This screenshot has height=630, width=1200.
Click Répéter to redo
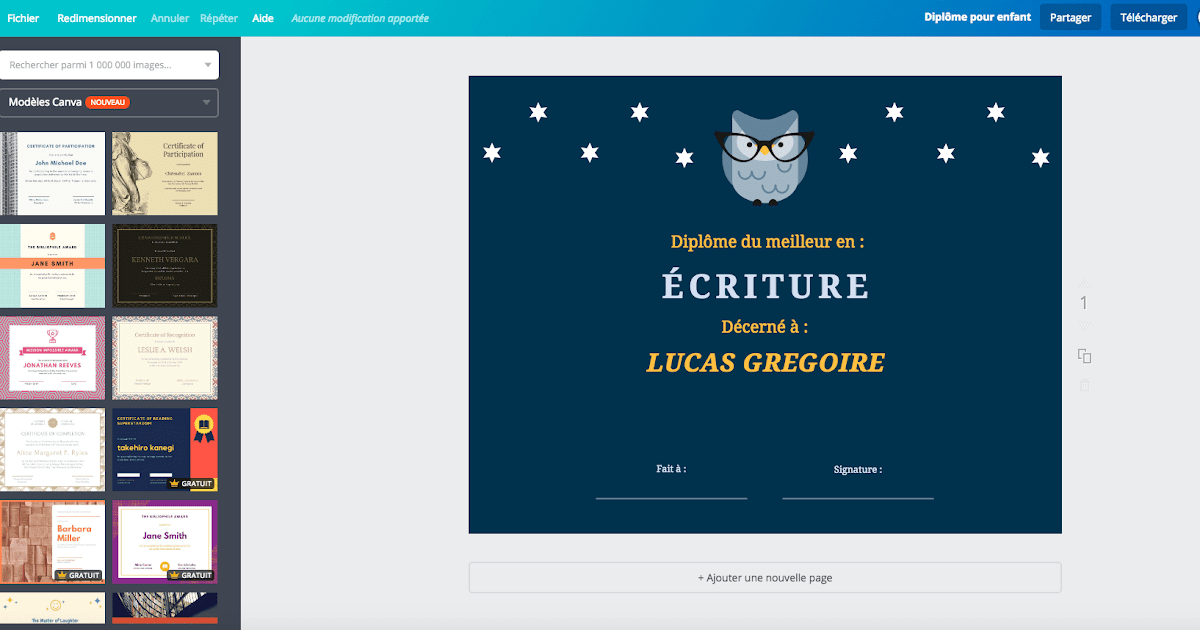click(x=219, y=18)
